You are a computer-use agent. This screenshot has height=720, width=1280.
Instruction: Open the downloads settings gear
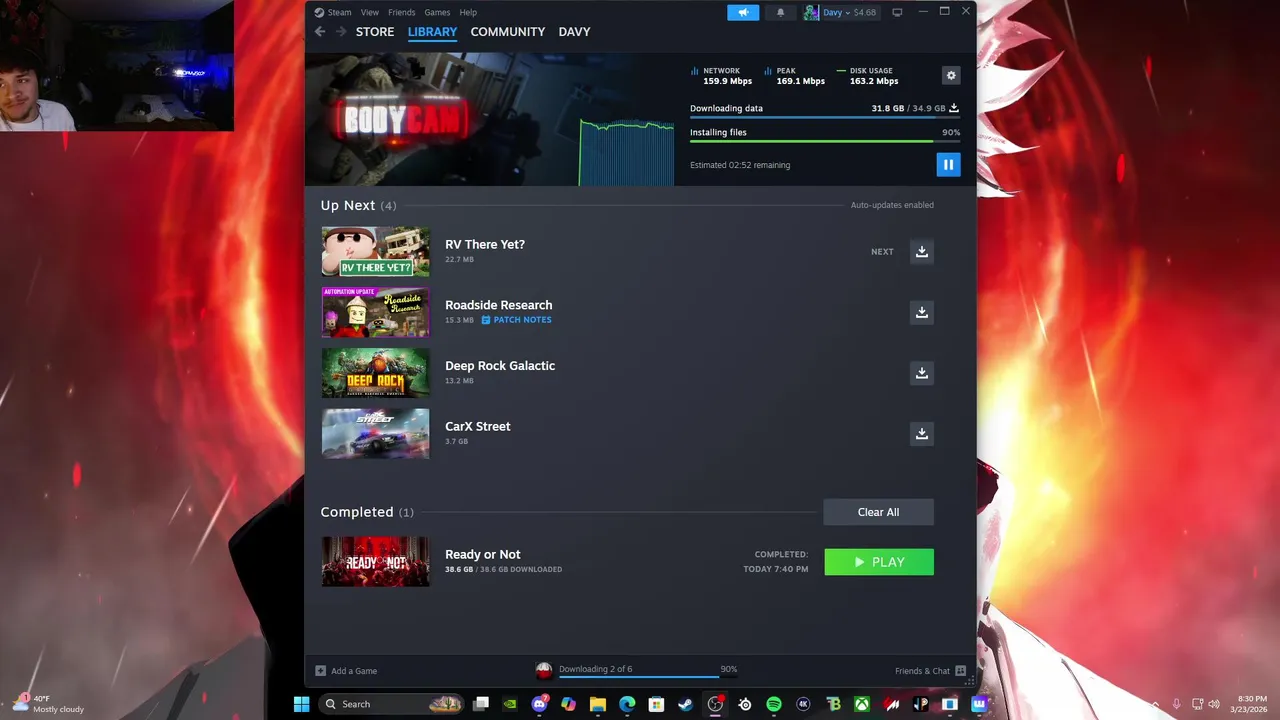pos(951,75)
